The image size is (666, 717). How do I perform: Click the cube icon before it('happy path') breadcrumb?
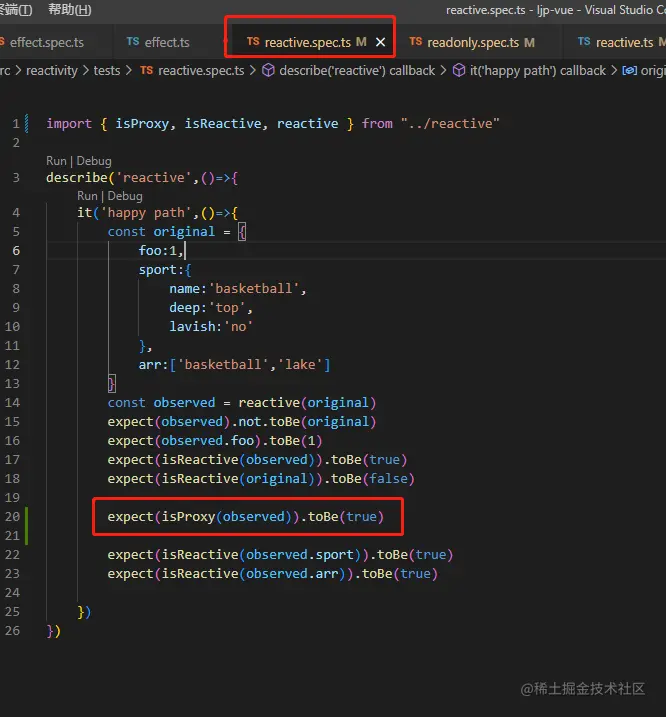[459, 70]
